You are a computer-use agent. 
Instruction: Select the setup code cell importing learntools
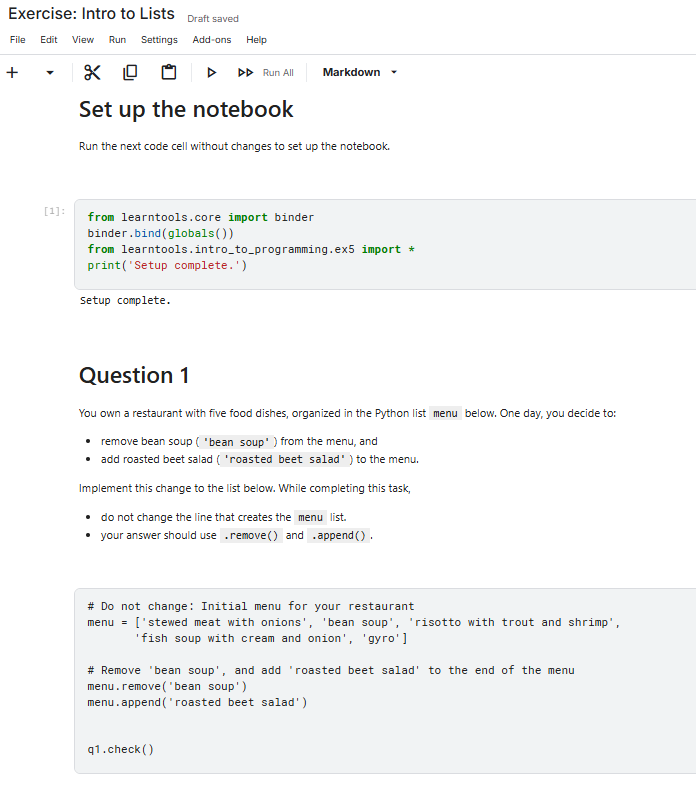click(x=380, y=242)
